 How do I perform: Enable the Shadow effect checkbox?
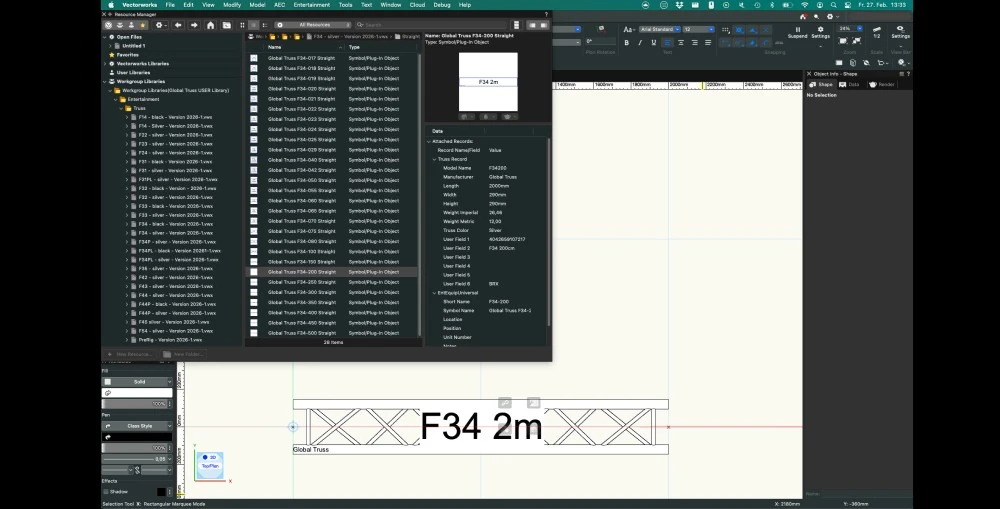tap(106, 491)
